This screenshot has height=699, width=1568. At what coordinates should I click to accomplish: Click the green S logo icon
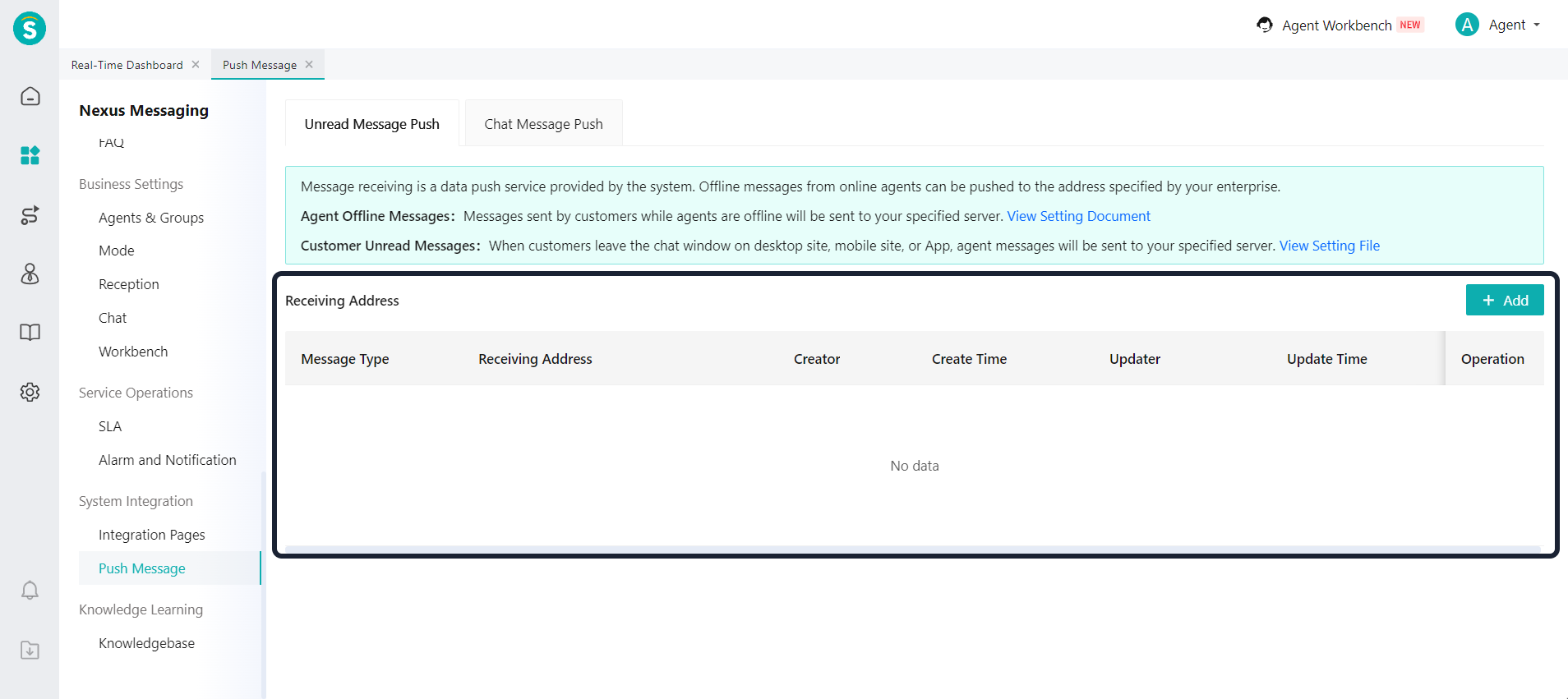(30, 28)
